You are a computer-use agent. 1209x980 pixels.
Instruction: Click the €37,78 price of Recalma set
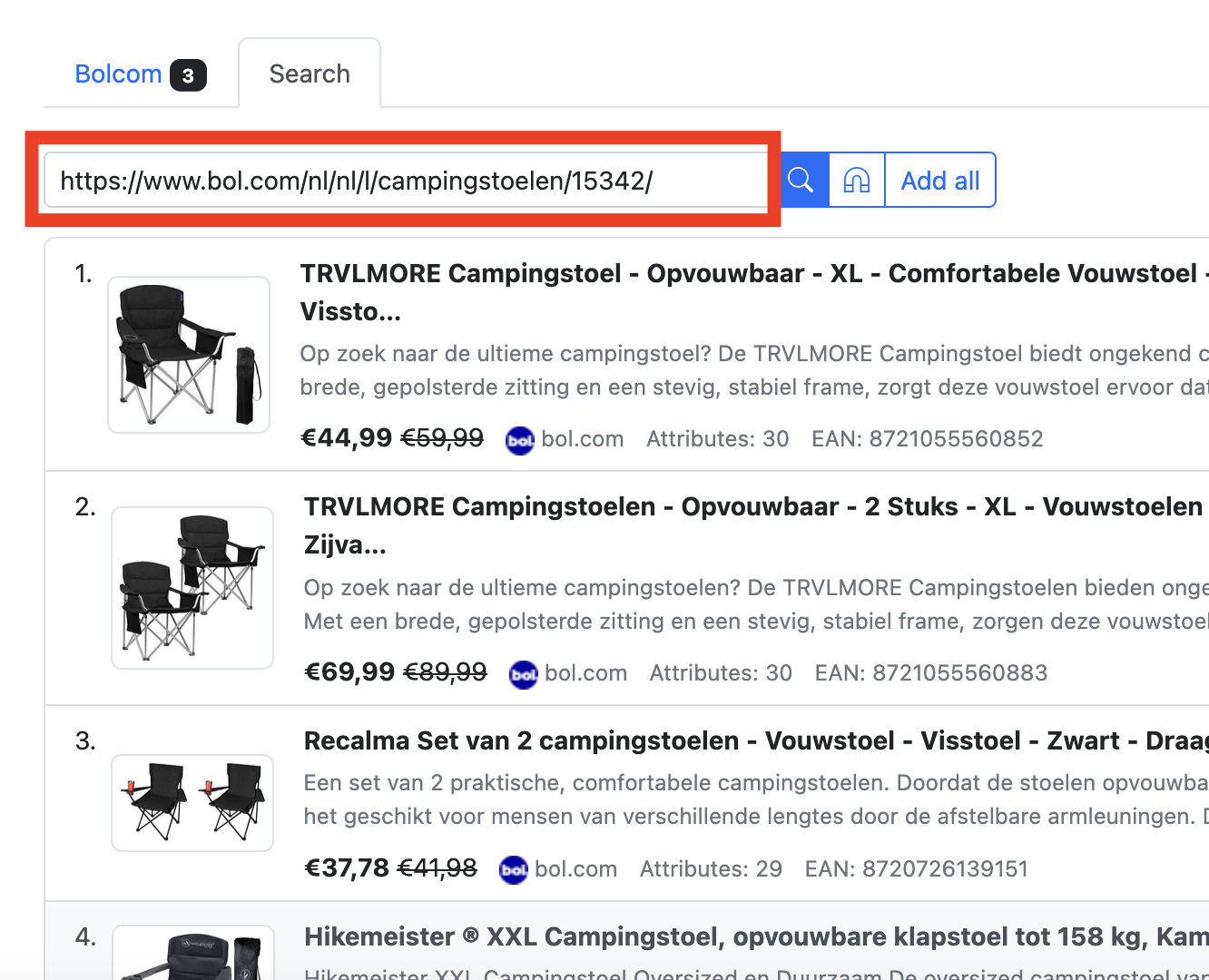tap(347, 868)
